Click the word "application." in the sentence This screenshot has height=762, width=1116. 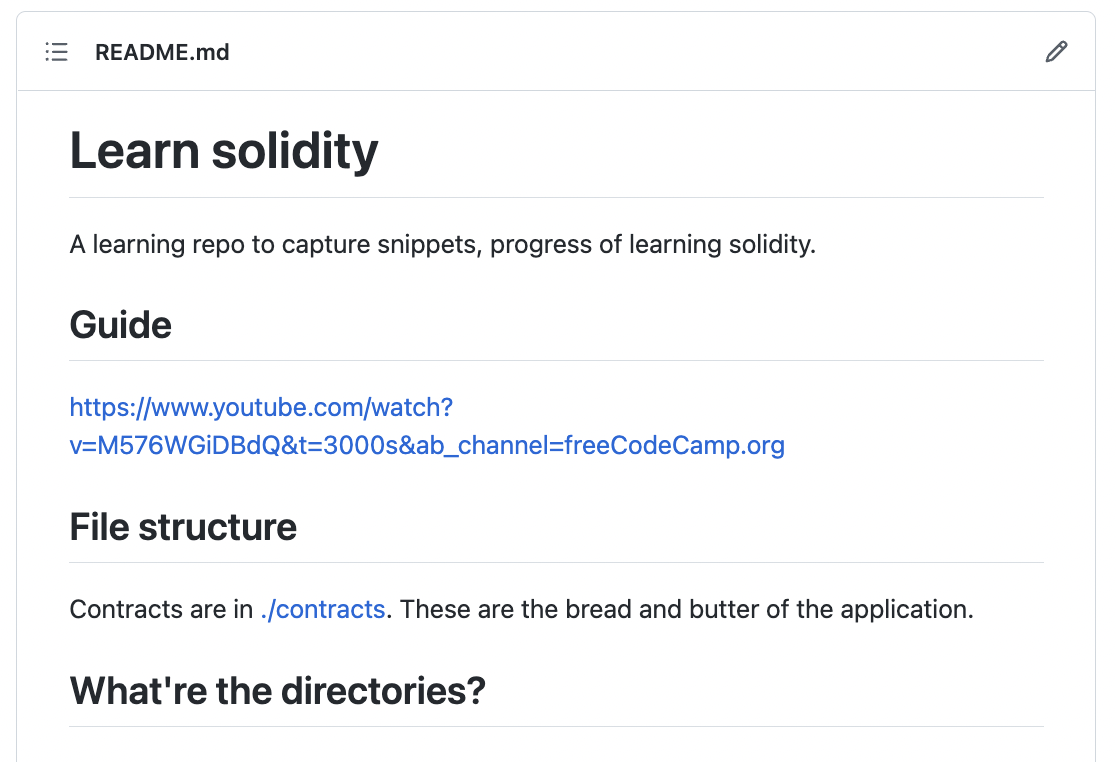[907, 610]
